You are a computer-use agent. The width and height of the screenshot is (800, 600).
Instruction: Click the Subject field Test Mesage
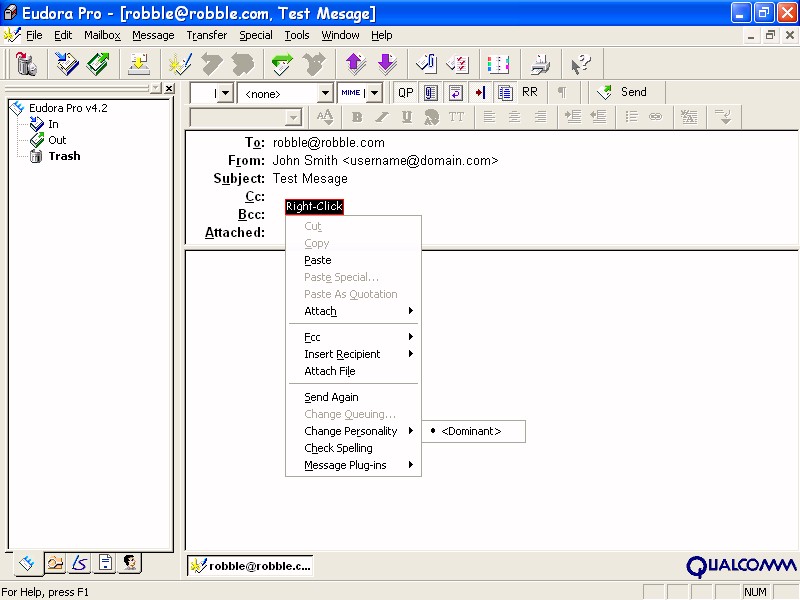pyautogui.click(x=310, y=179)
